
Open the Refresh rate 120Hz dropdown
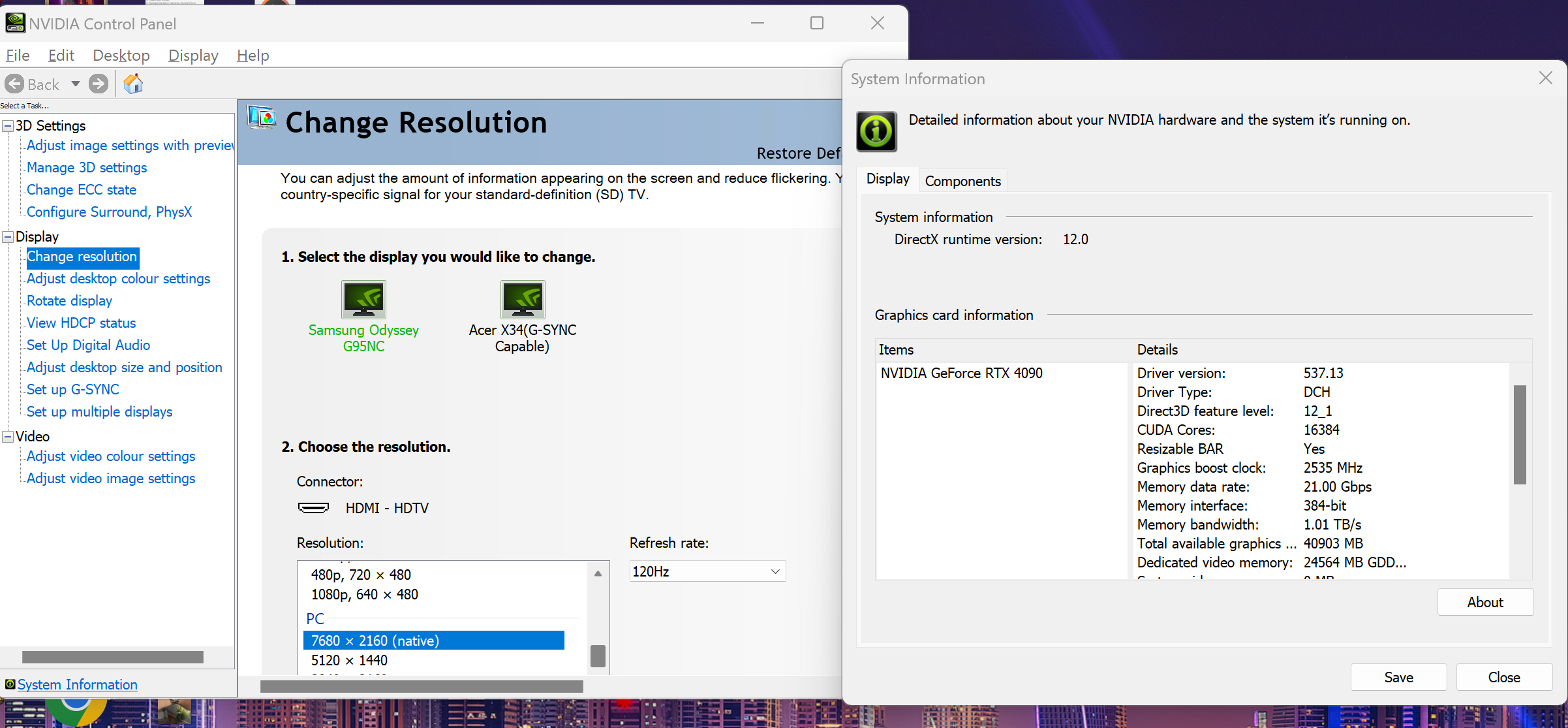click(x=707, y=571)
